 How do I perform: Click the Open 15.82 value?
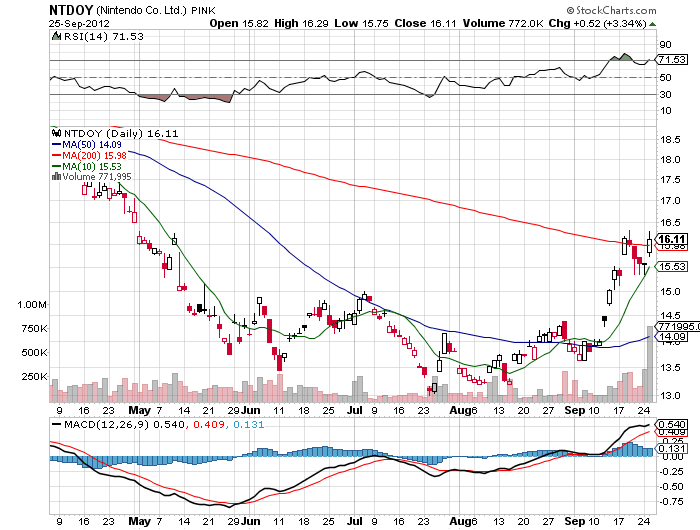(239, 23)
